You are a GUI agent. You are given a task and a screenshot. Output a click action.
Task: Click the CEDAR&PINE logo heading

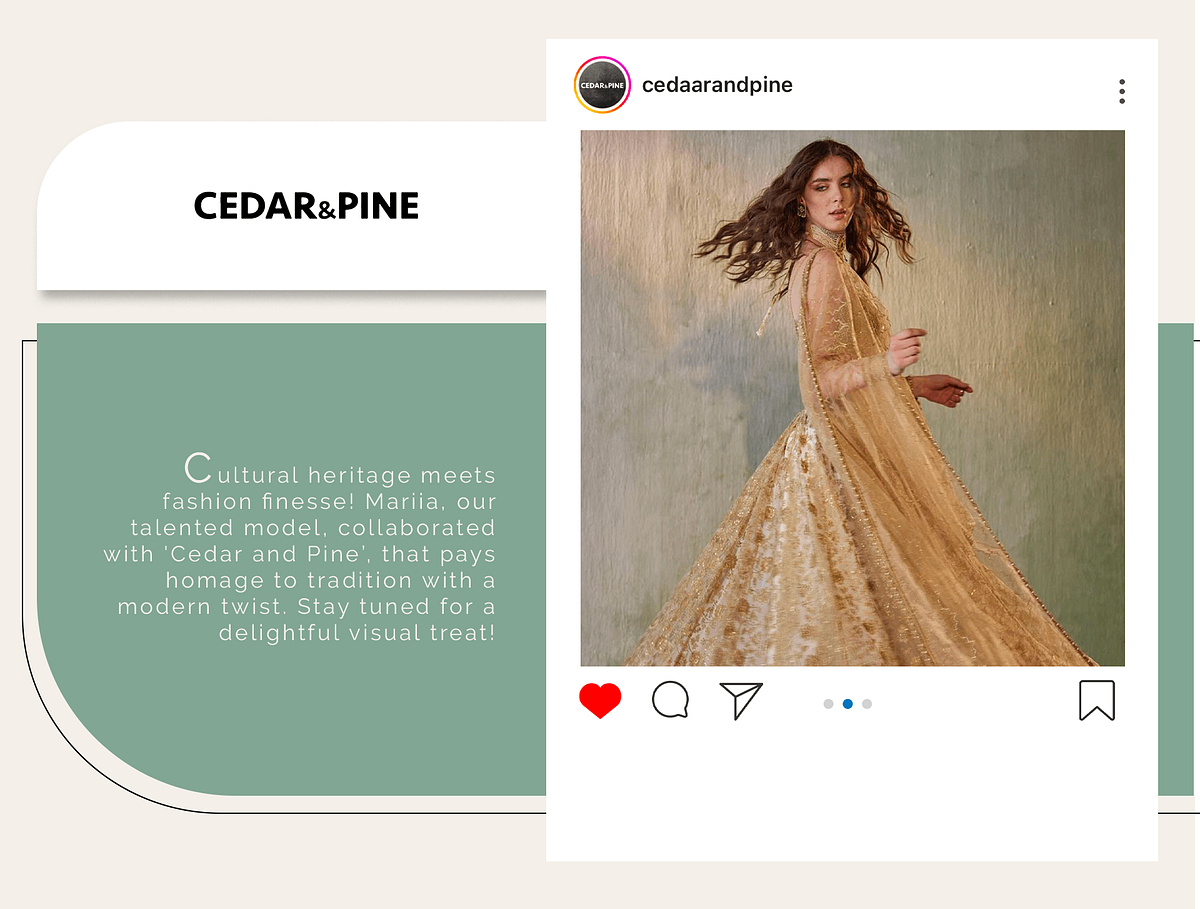[306, 206]
